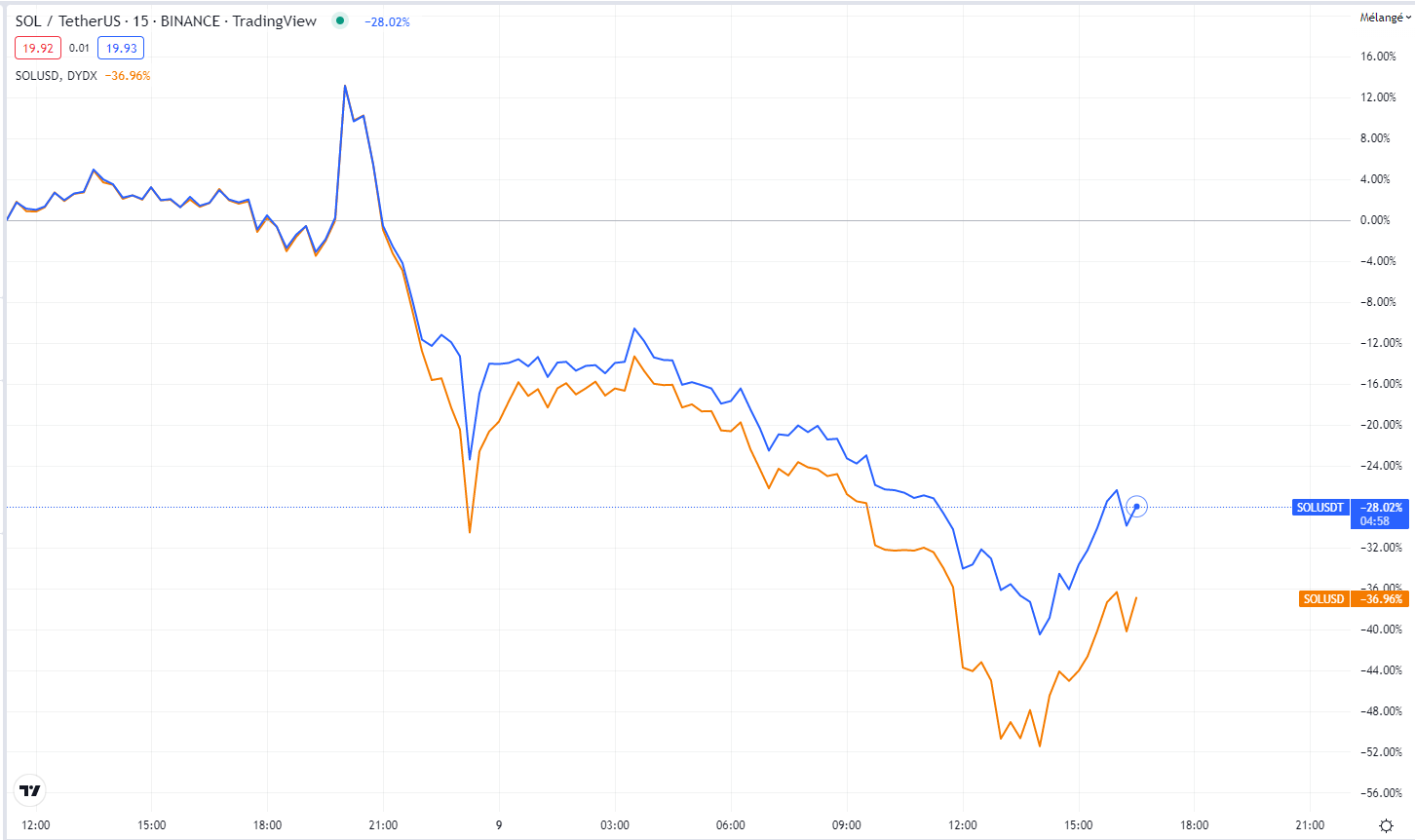
Task: Click the blue current-price circle marker
Action: point(1136,507)
